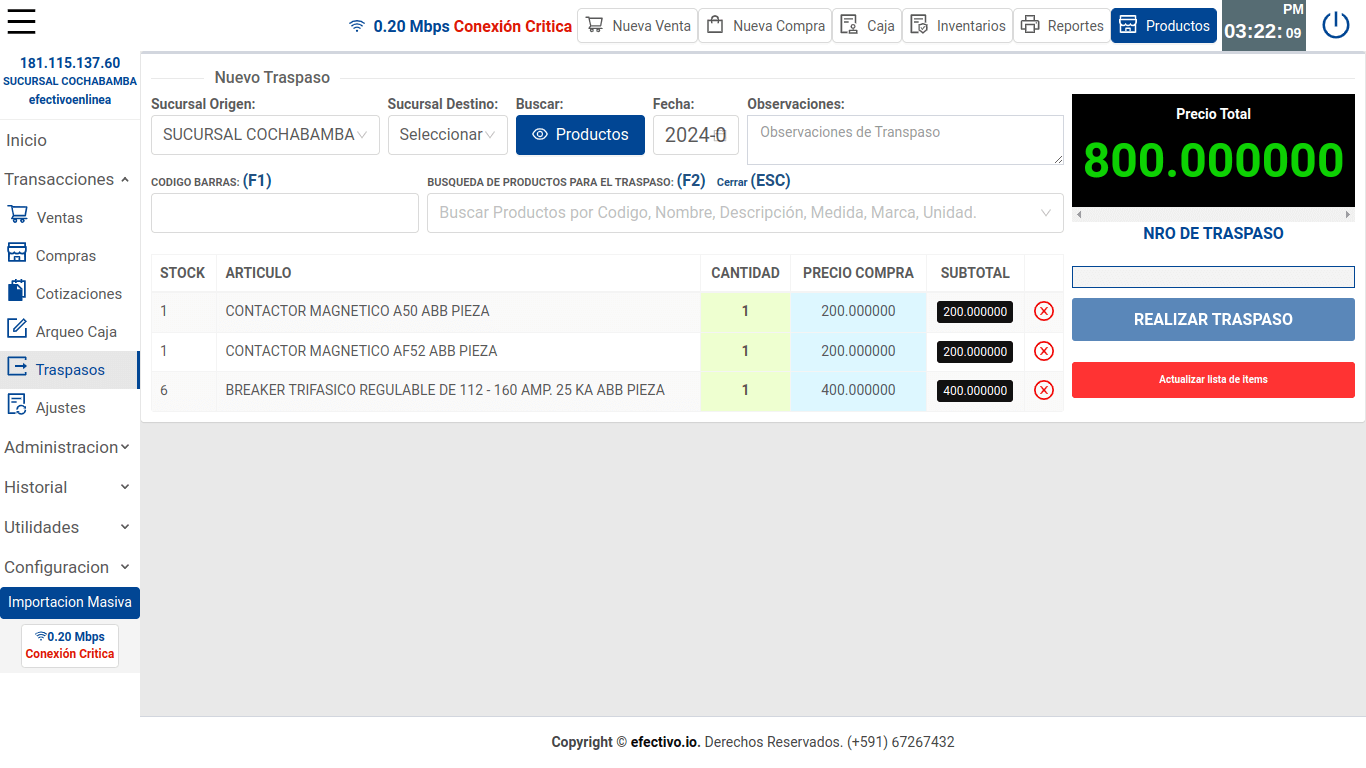The image size is (1366, 768).
Task: Click the 800.000000 total price display
Action: 1213,161
